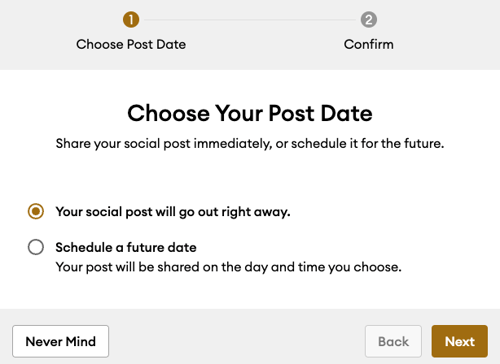Click the empty footer space between Never Mind and Back
The width and height of the screenshot is (500, 364).
point(237,341)
